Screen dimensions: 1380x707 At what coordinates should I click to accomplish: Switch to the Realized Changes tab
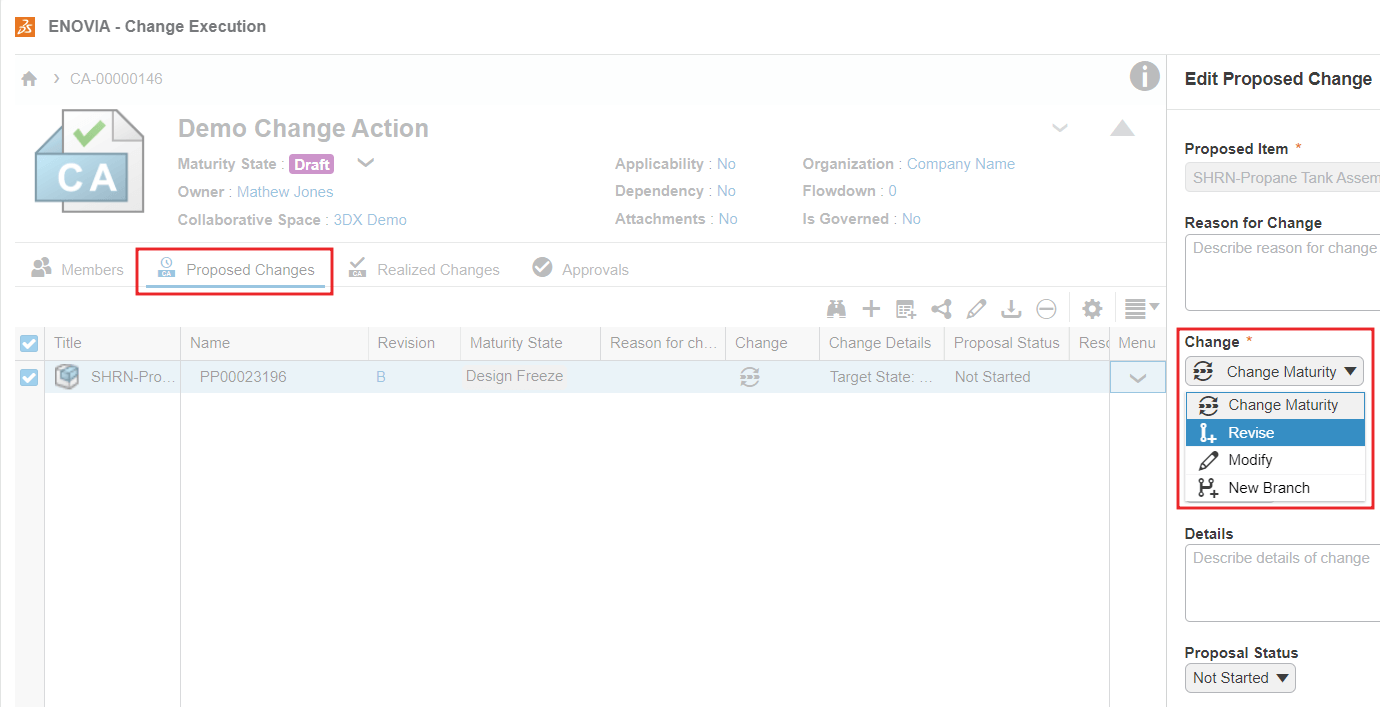[x=424, y=269]
